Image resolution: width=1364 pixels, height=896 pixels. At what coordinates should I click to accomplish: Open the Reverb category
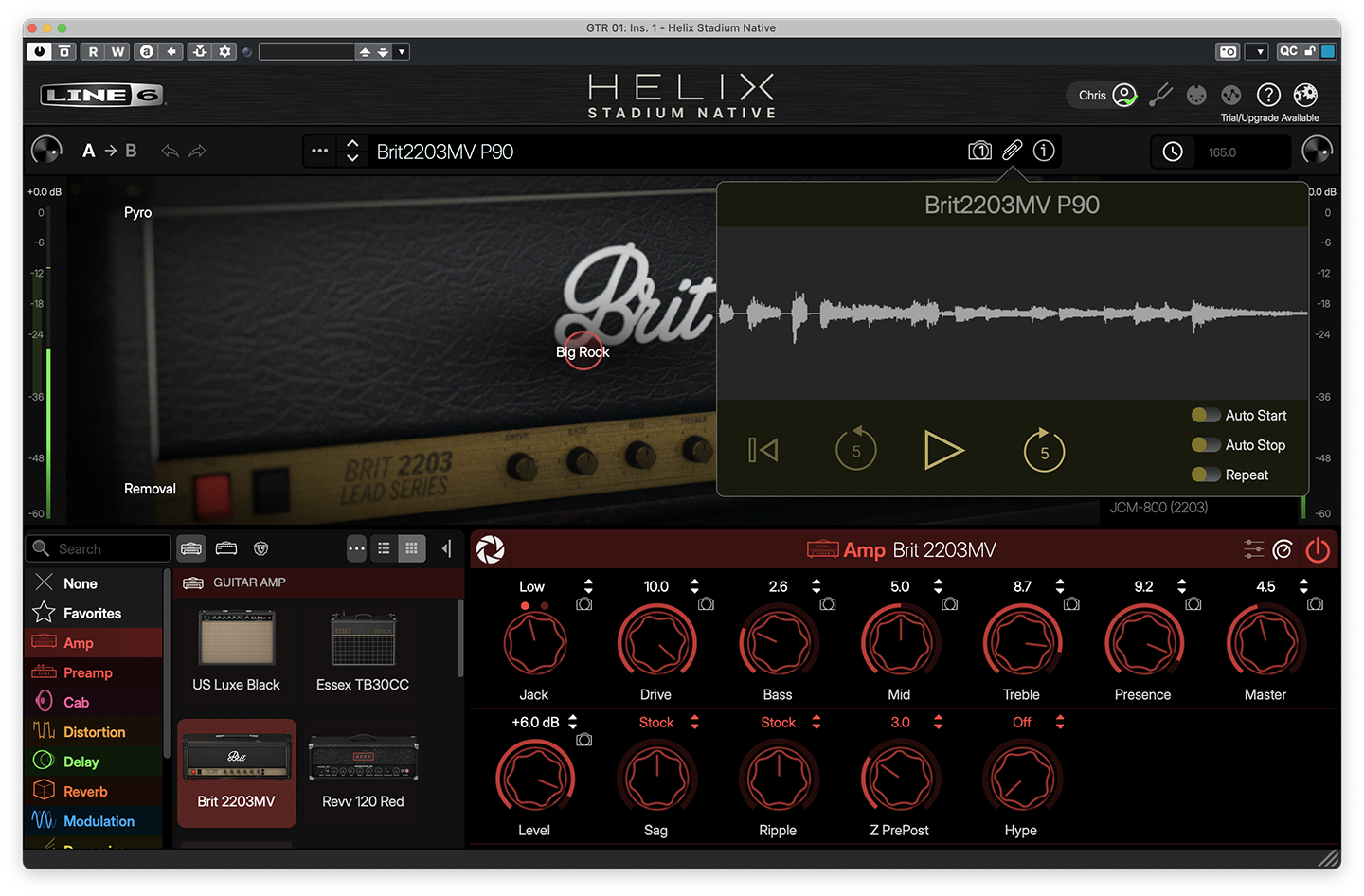point(94,792)
